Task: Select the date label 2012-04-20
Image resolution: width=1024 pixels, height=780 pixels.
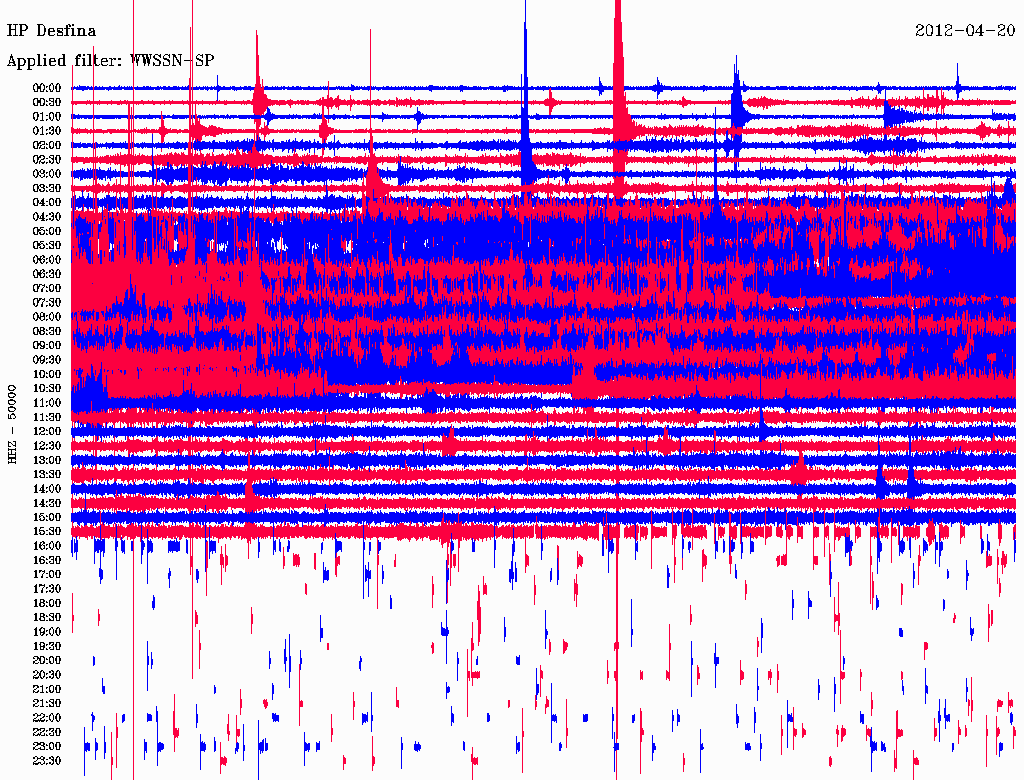Action: [965, 31]
